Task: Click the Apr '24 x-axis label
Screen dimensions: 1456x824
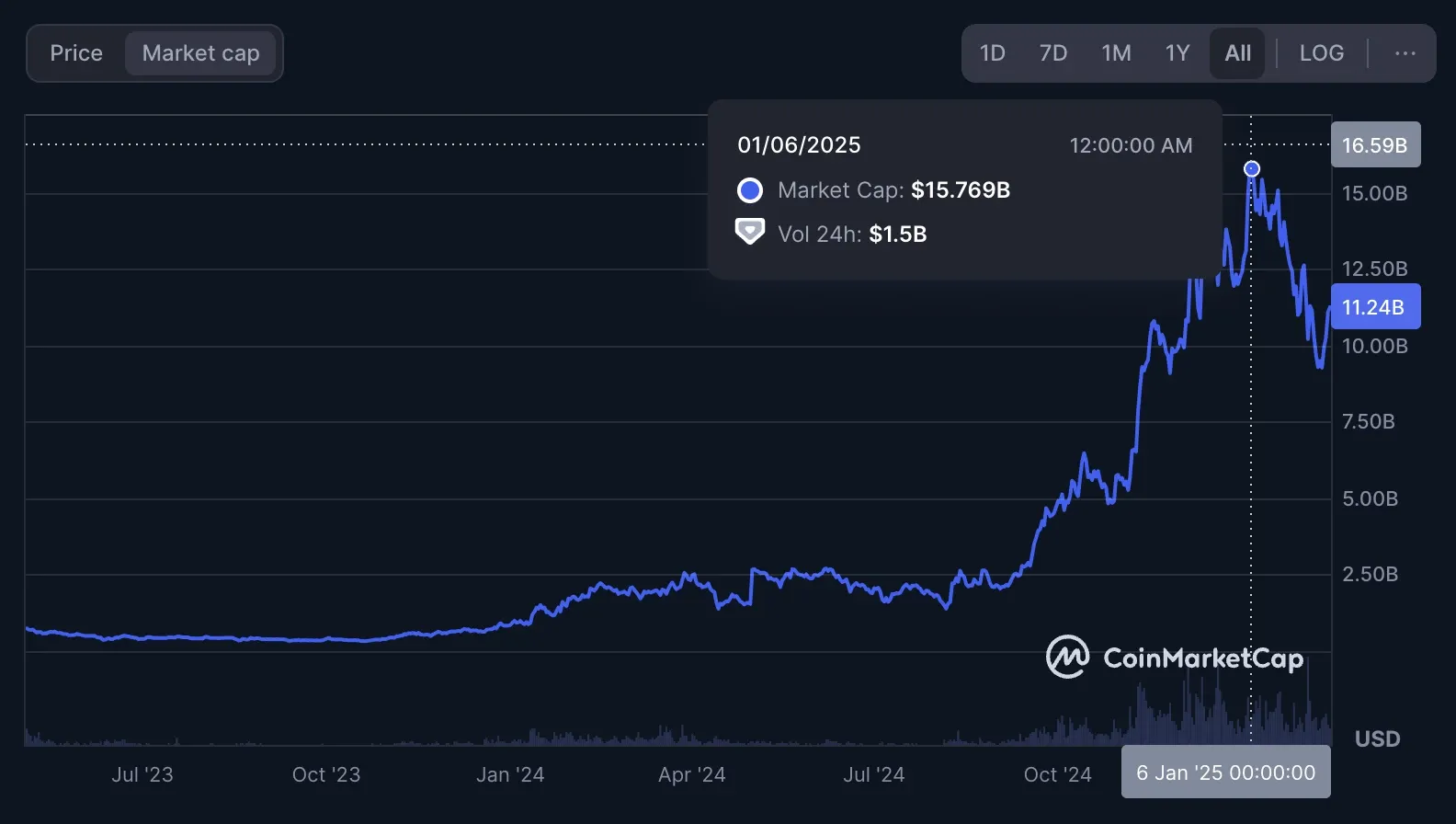Action: 692,774
